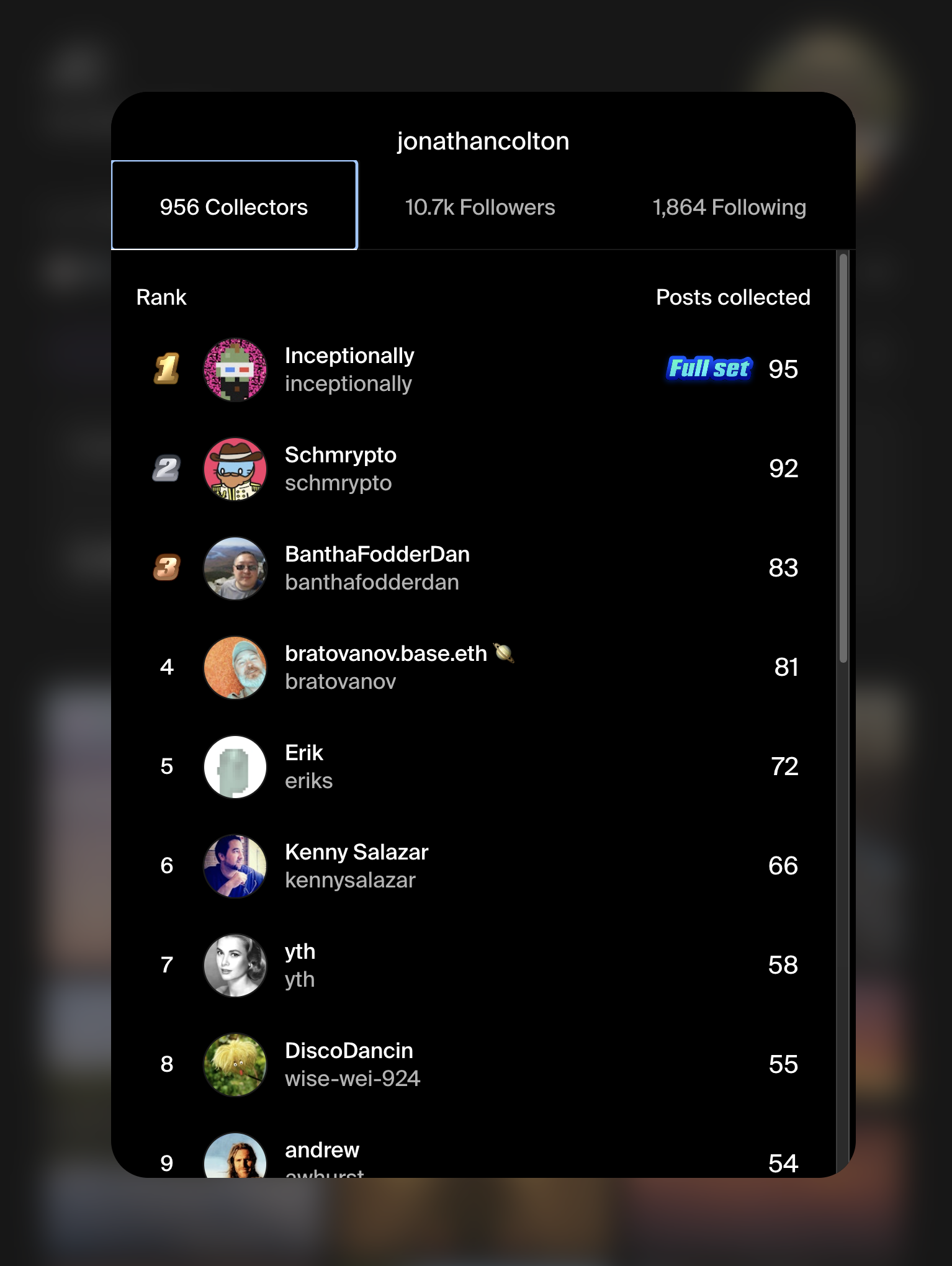Open Erik's white circle avatar
This screenshot has width=952, height=1266.
(235, 767)
